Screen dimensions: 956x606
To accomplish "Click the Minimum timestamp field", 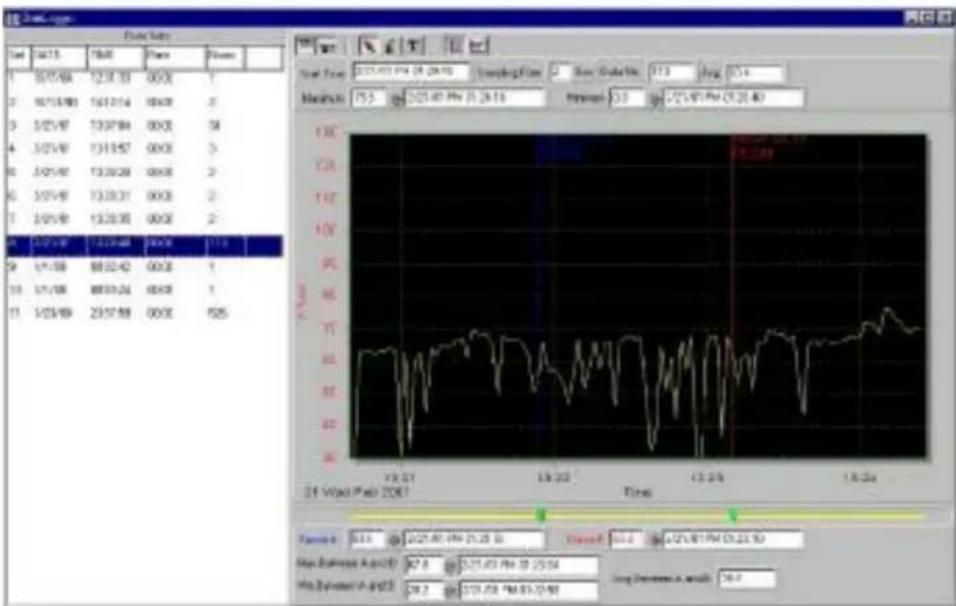I will tap(733, 98).
